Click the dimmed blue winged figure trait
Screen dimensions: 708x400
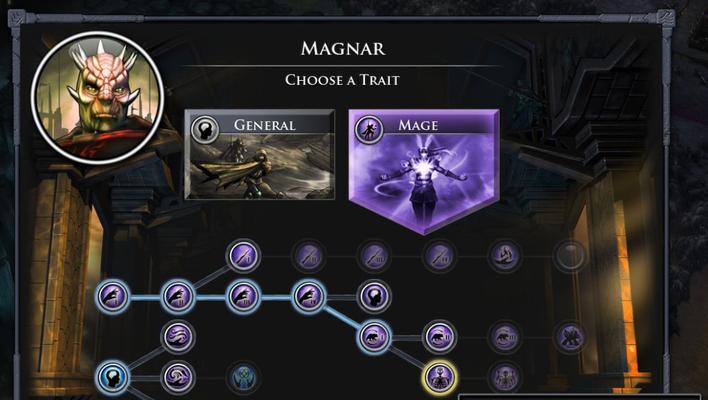click(243, 377)
